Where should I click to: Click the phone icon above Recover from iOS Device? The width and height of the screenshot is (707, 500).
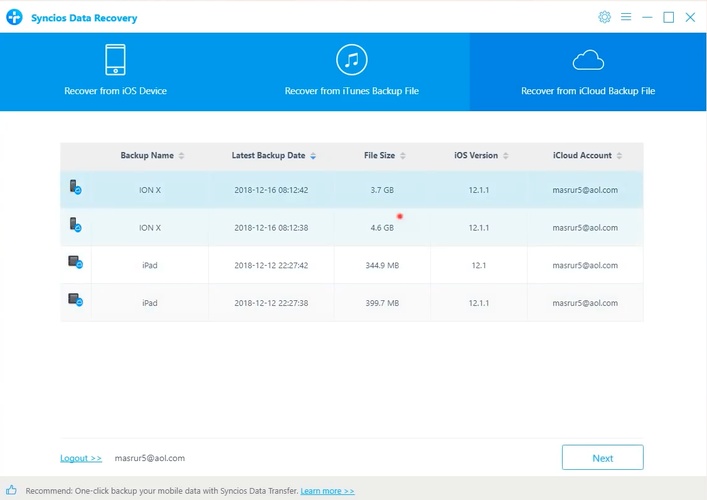pos(115,60)
